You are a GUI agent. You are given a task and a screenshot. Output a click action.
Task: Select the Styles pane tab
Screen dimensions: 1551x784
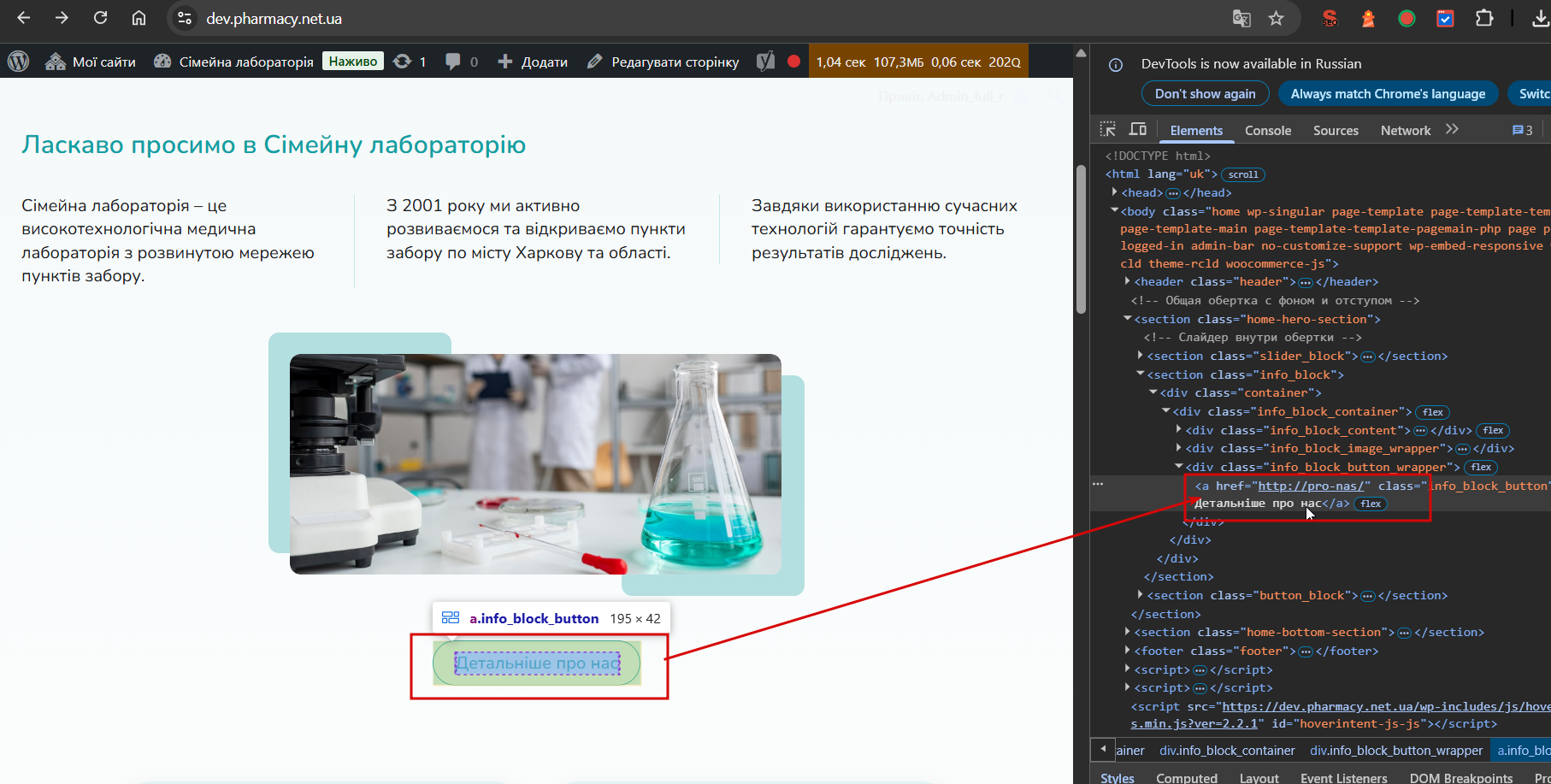[x=1118, y=777]
